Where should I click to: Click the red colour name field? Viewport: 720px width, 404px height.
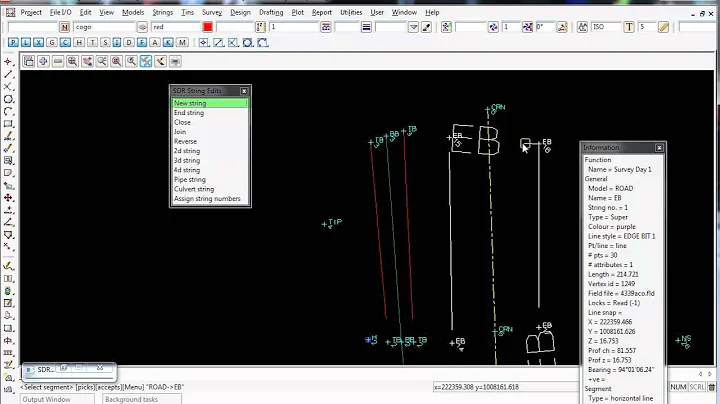pyautogui.click(x=176, y=27)
